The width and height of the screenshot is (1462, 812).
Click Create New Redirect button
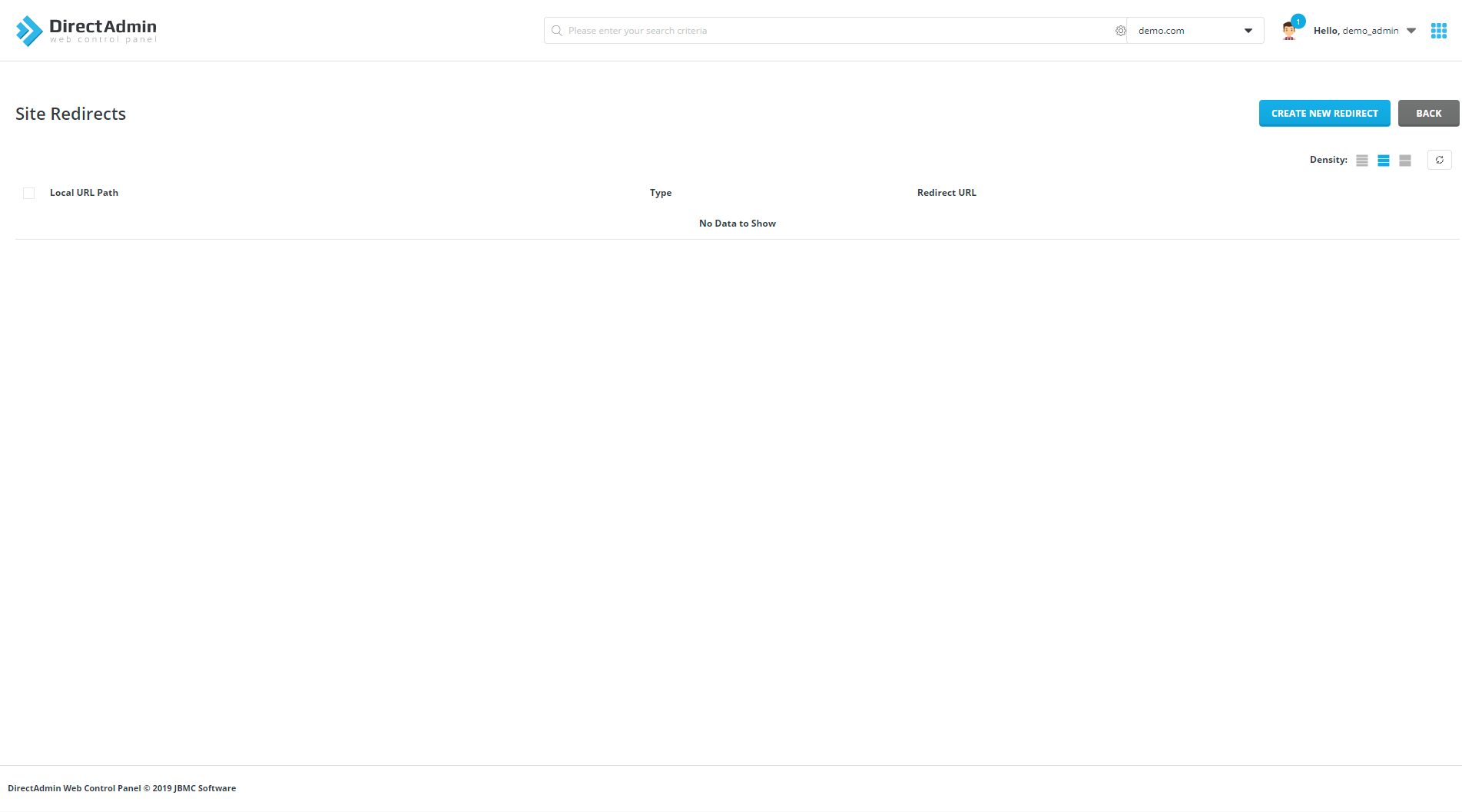[1324, 113]
